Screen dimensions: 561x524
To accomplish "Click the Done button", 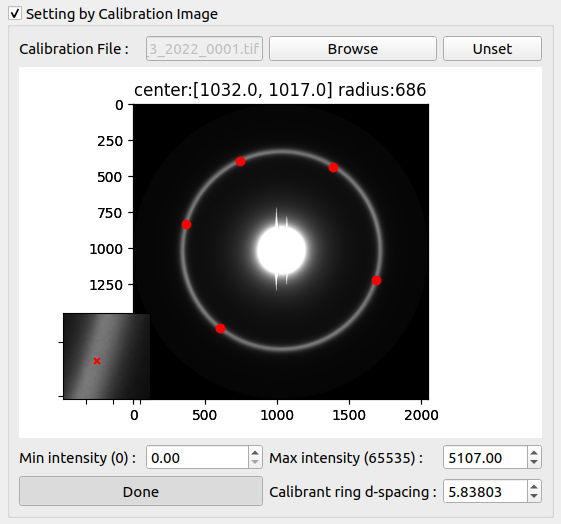I will coord(141,491).
